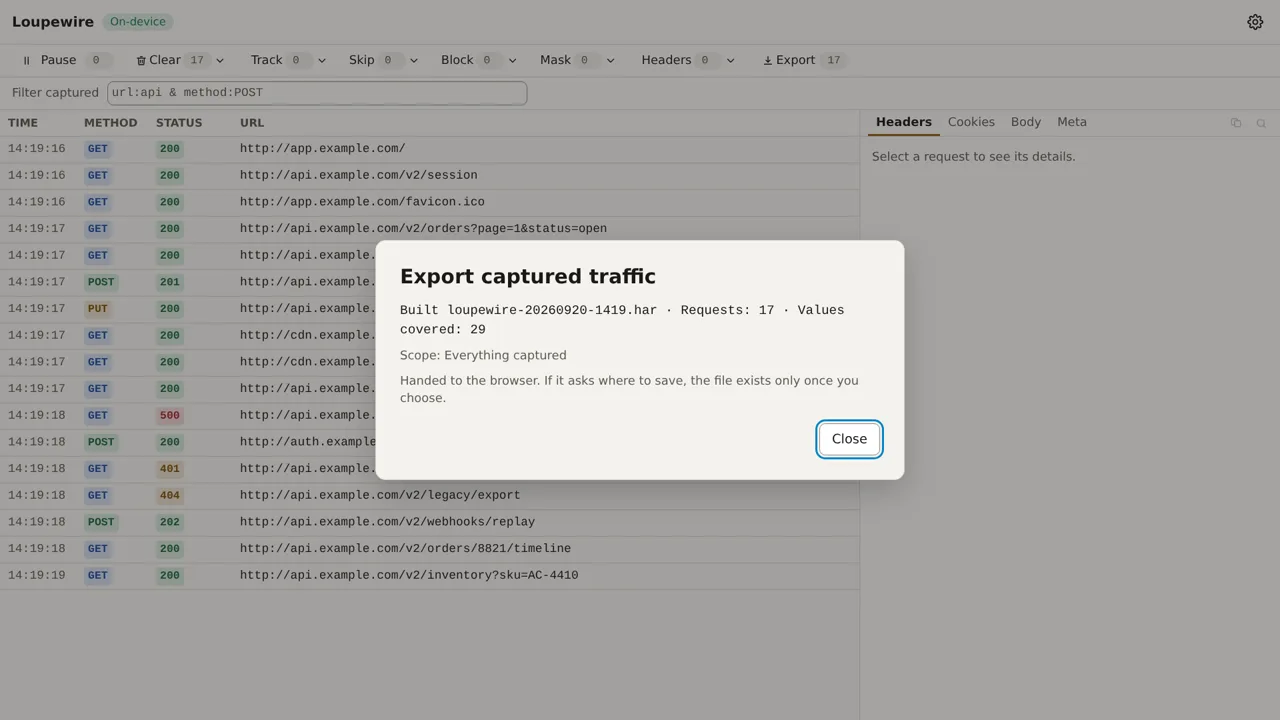Click the loupewire-20260920-1419.har filename
The image size is (1280, 720).
[552, 310]
